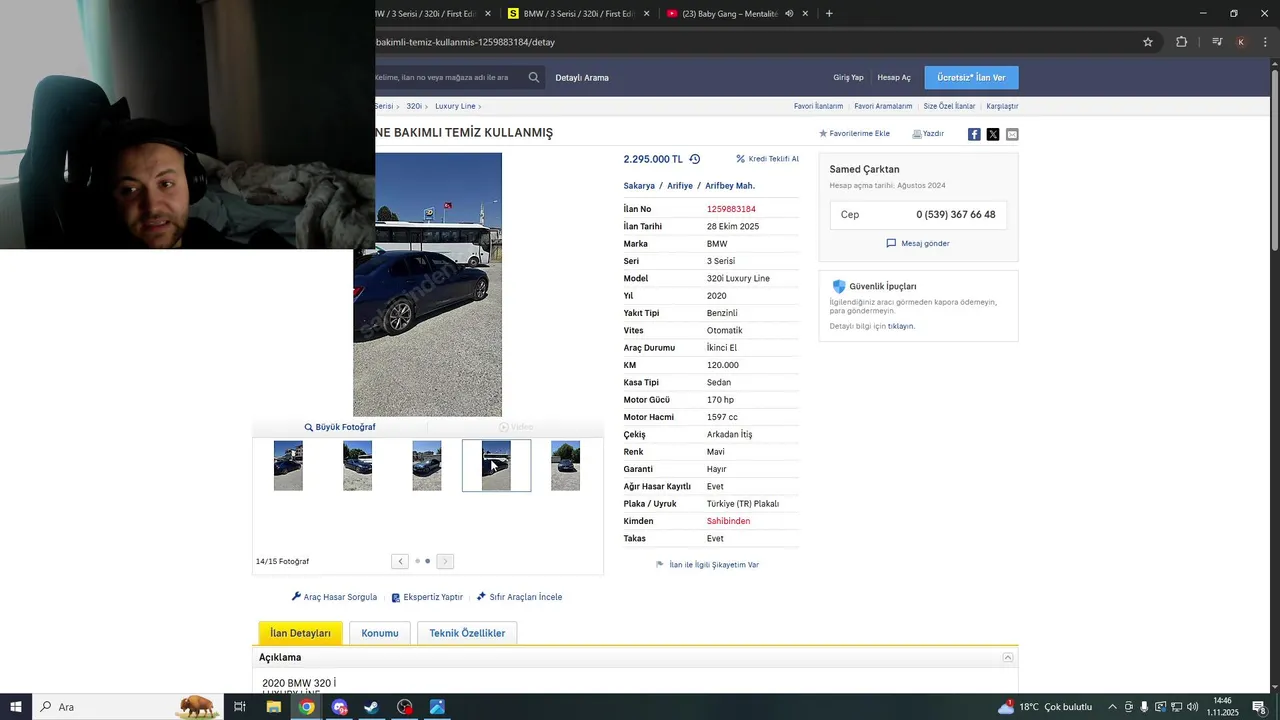Focus the site search input field
This screenshot has width=1280, height=720.
(x=447, y=77)
